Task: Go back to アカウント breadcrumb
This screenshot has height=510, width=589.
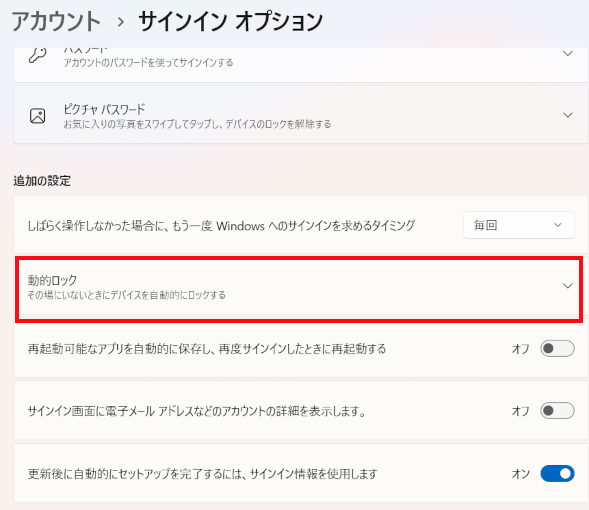Action: click(x=56, y=21)
